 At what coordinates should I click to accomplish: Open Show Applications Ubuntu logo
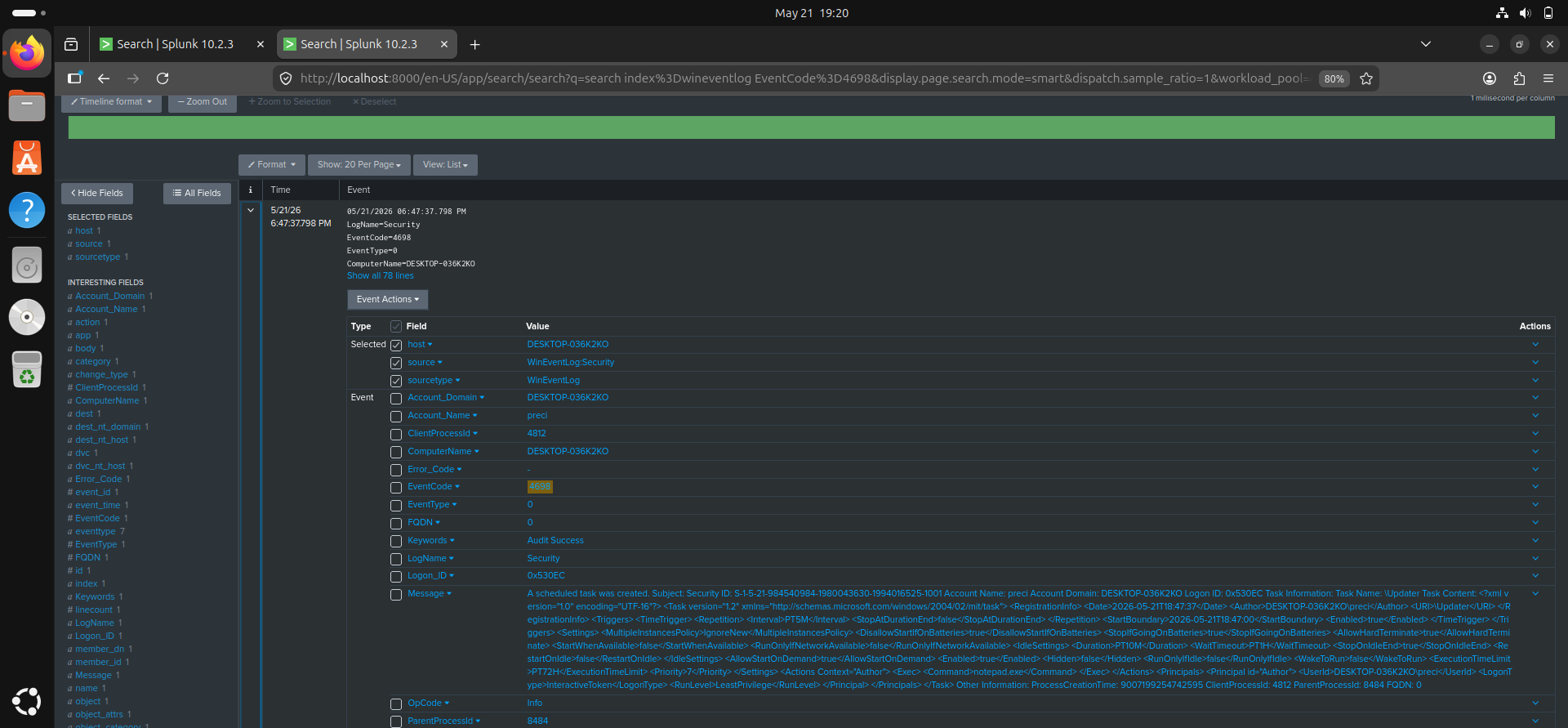[x=27, y=702]
